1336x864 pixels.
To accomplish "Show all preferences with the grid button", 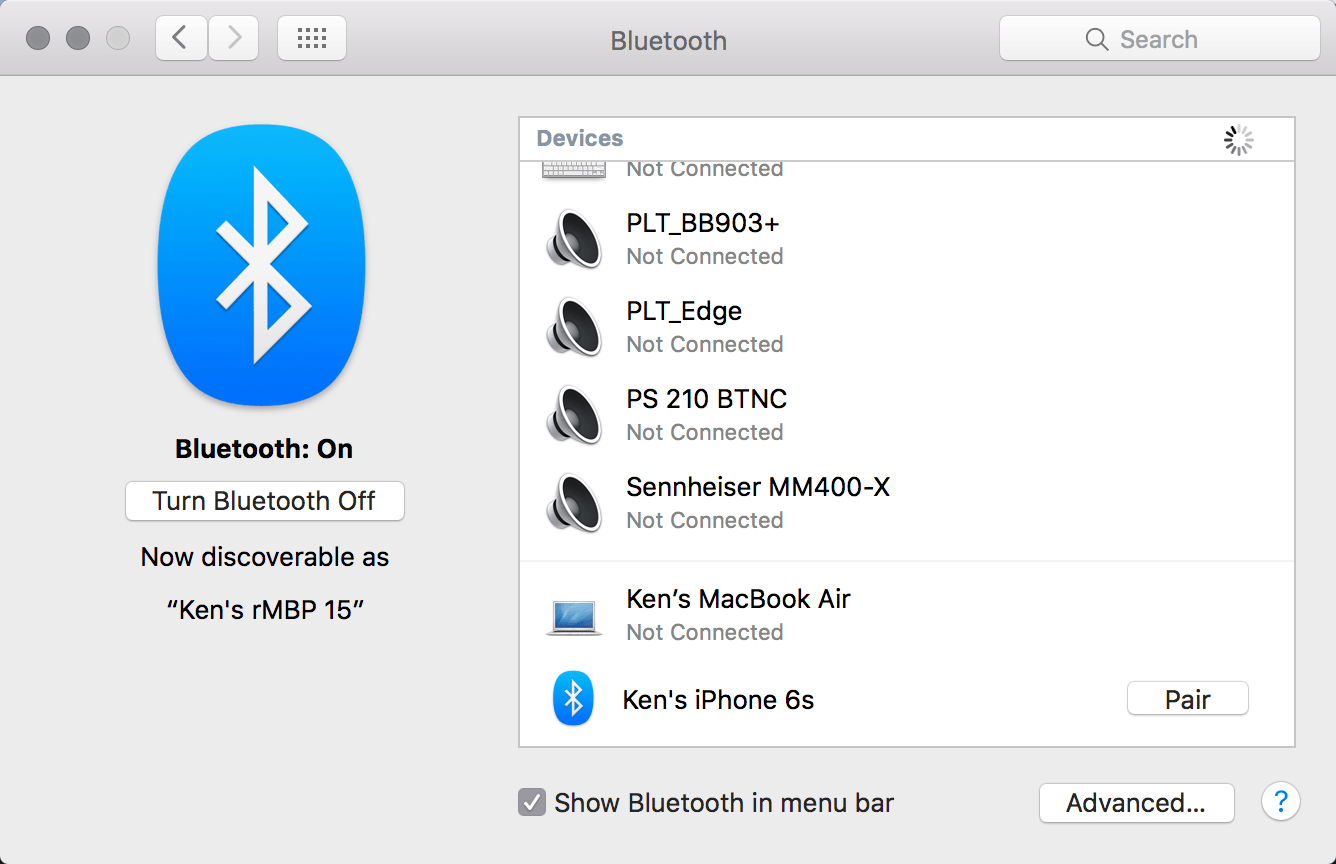I will (x=312, y=39).
